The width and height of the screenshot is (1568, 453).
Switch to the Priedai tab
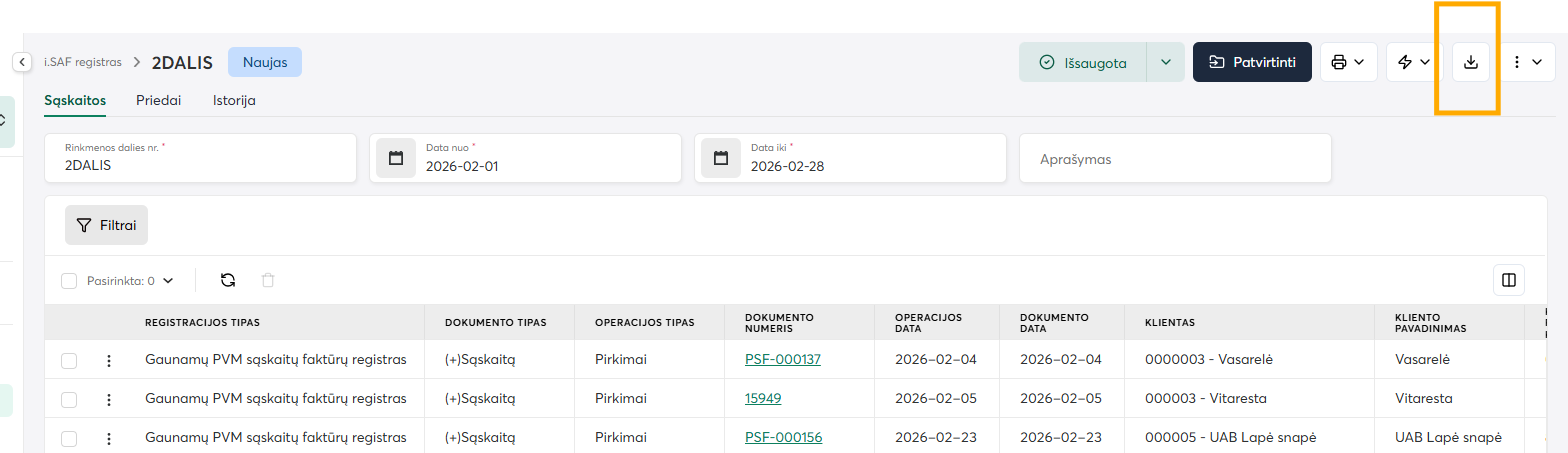(159, 100)
